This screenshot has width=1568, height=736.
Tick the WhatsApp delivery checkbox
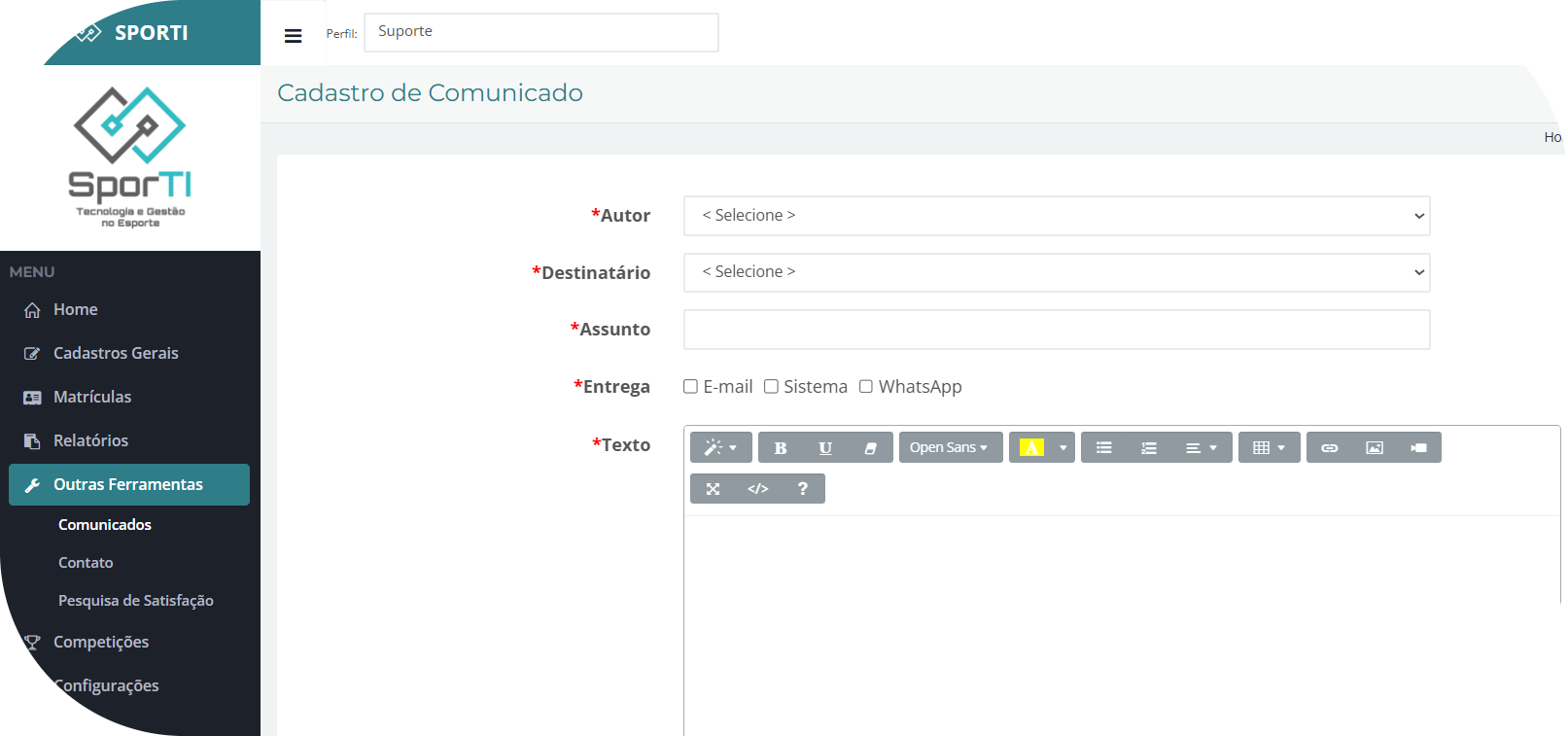(x=865, y=387)
